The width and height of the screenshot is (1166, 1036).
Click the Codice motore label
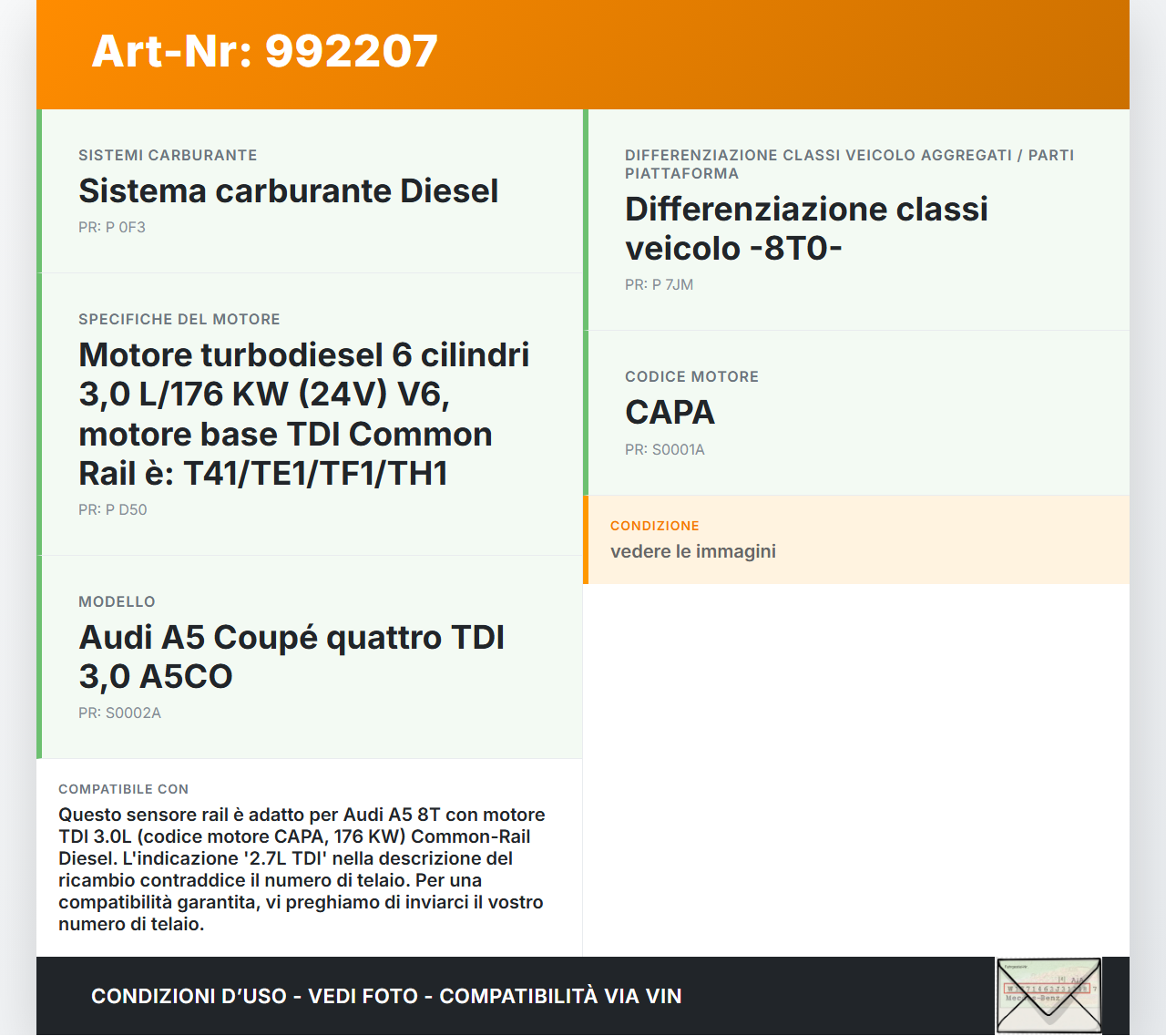[x=691, y=377]
